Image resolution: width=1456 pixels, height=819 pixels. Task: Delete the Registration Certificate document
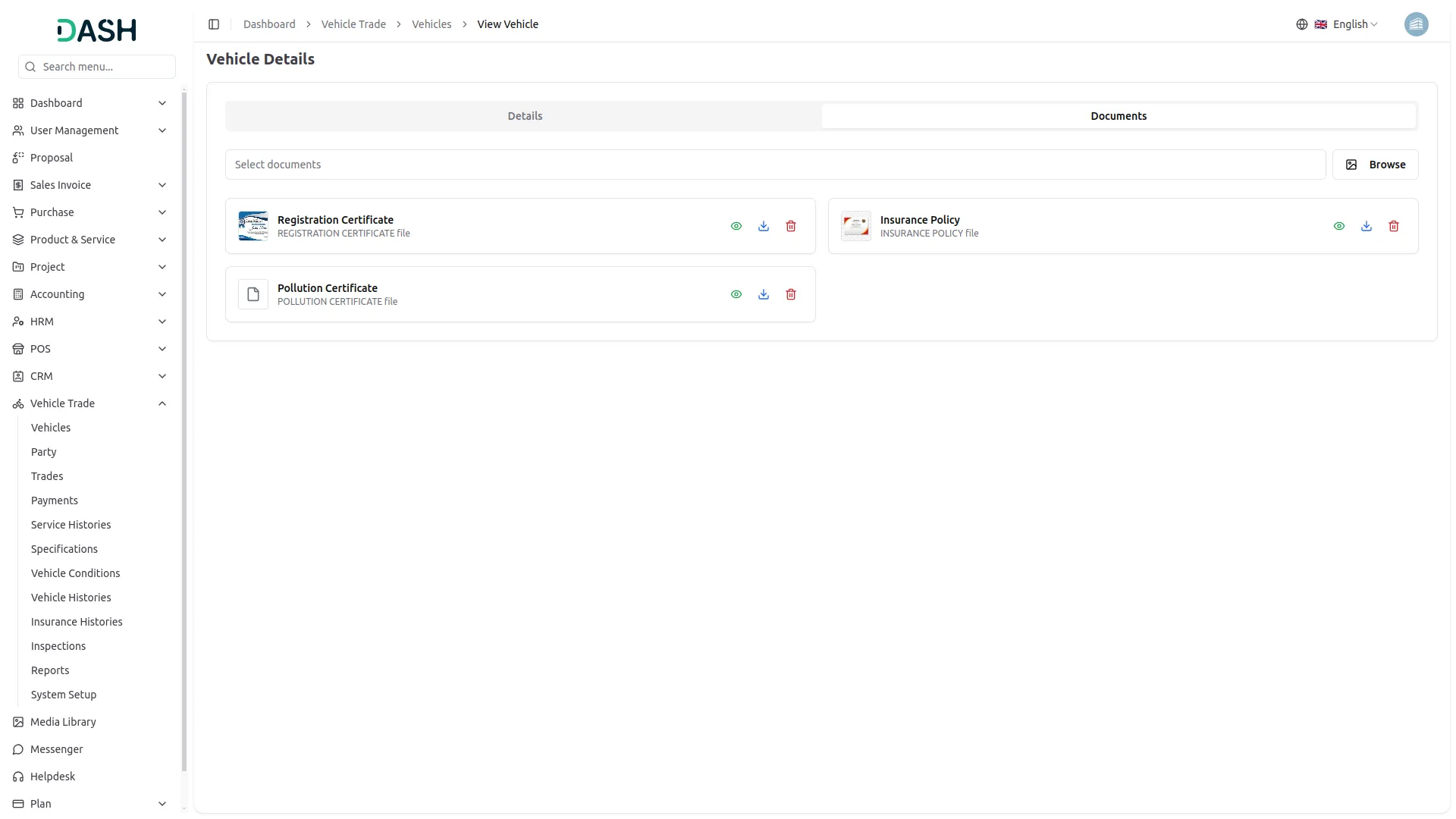(x=791, y=226)
